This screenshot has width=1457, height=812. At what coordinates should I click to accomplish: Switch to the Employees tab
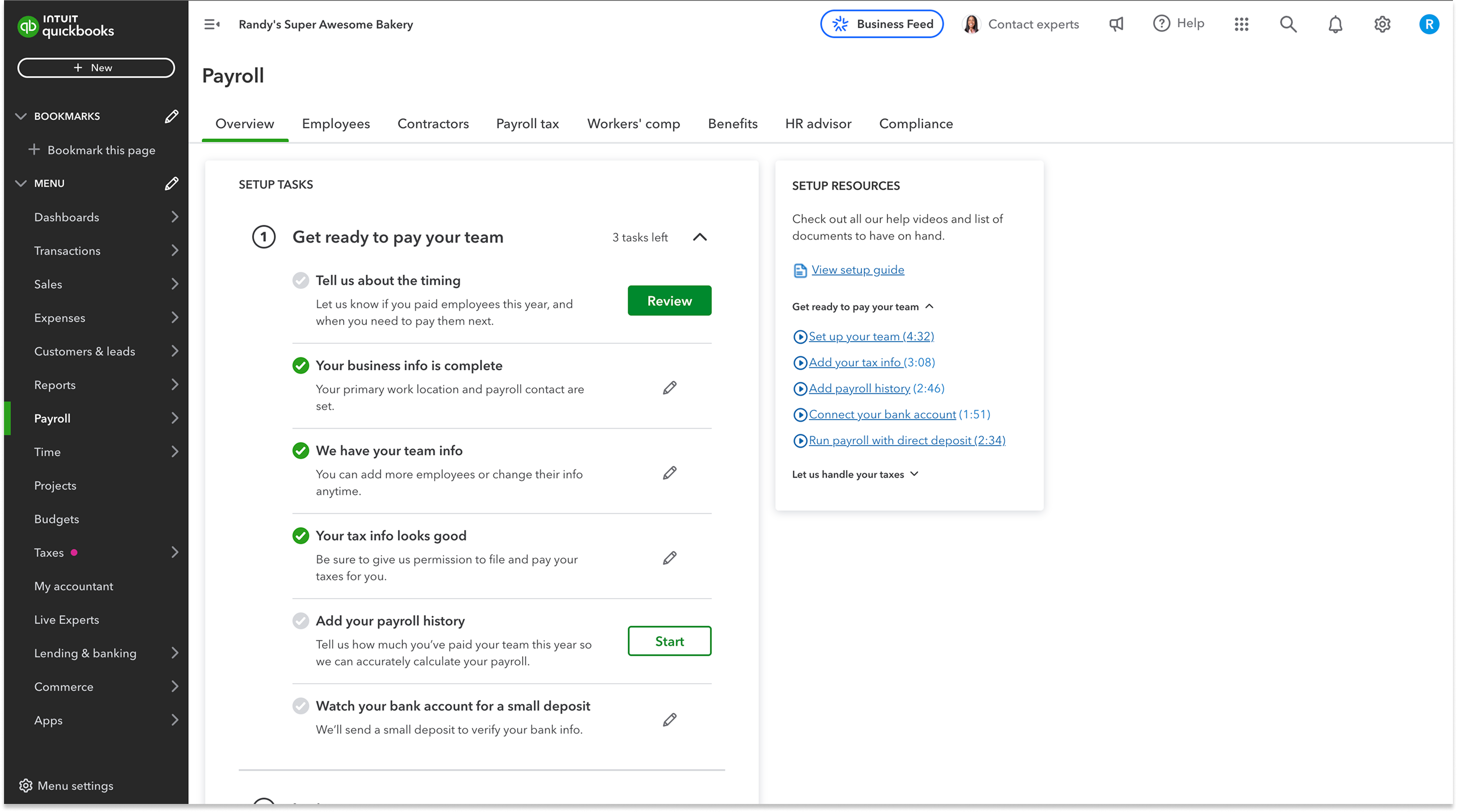[x=336, y=123]
